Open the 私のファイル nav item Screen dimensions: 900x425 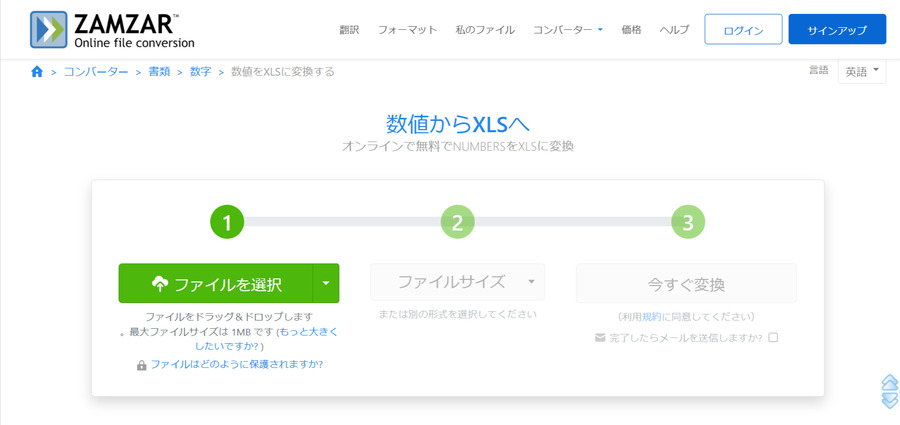click(485, 30)
